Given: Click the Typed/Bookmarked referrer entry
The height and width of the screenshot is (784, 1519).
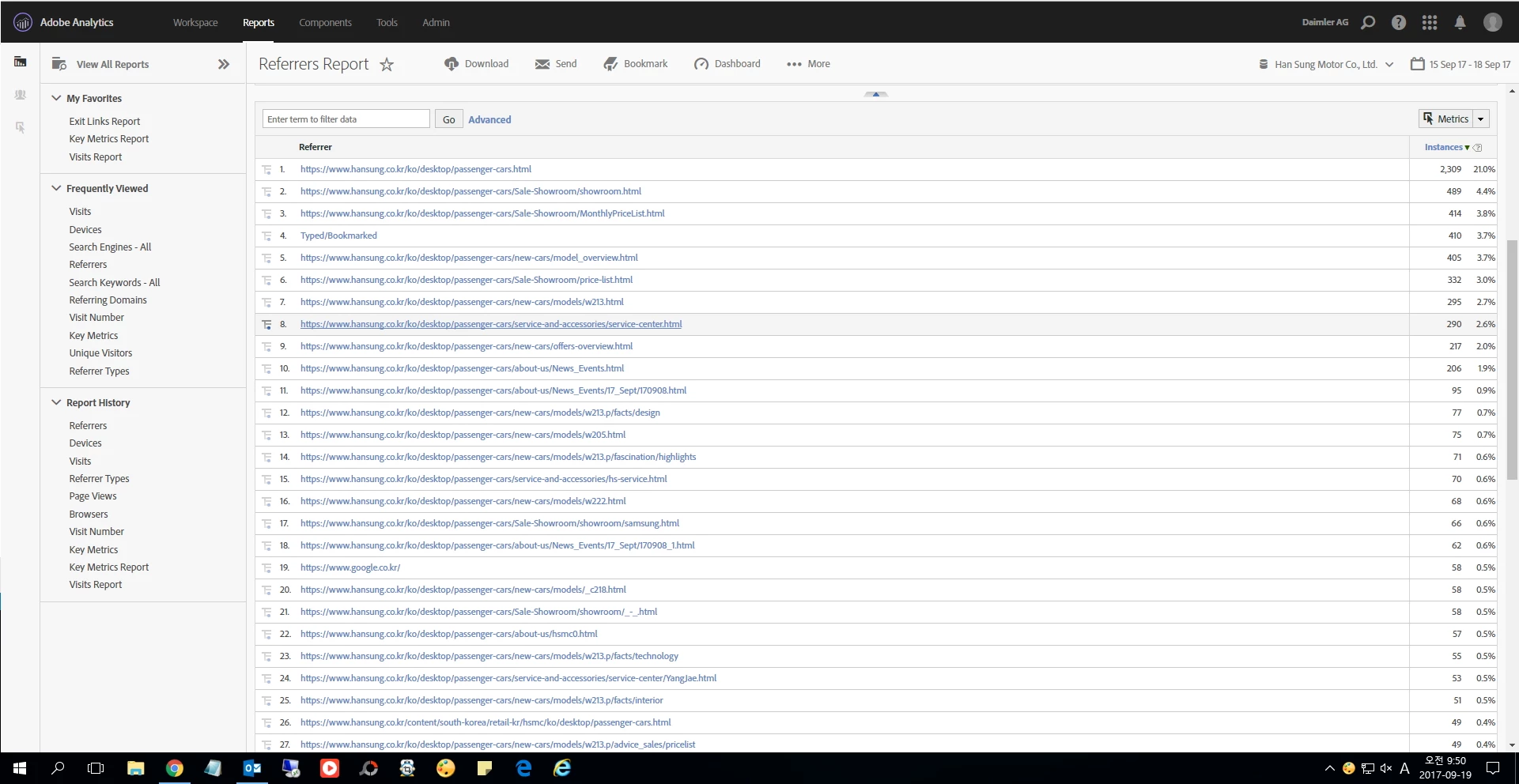Looking at the screenshot, I should click(338, 236).
